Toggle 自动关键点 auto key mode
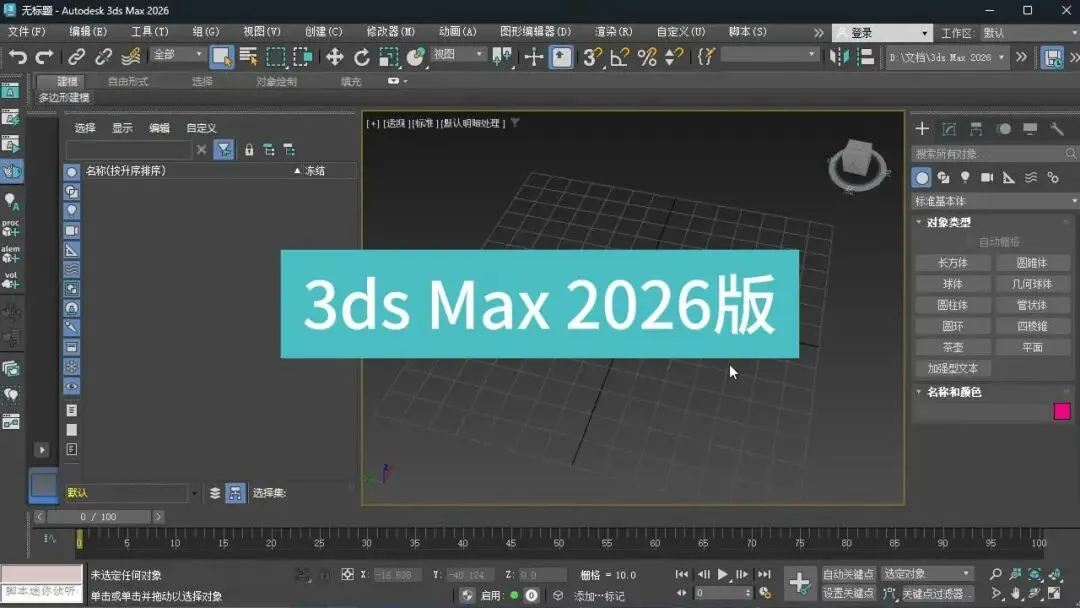This screenshot has height=608, width=1080. [849, 574]
